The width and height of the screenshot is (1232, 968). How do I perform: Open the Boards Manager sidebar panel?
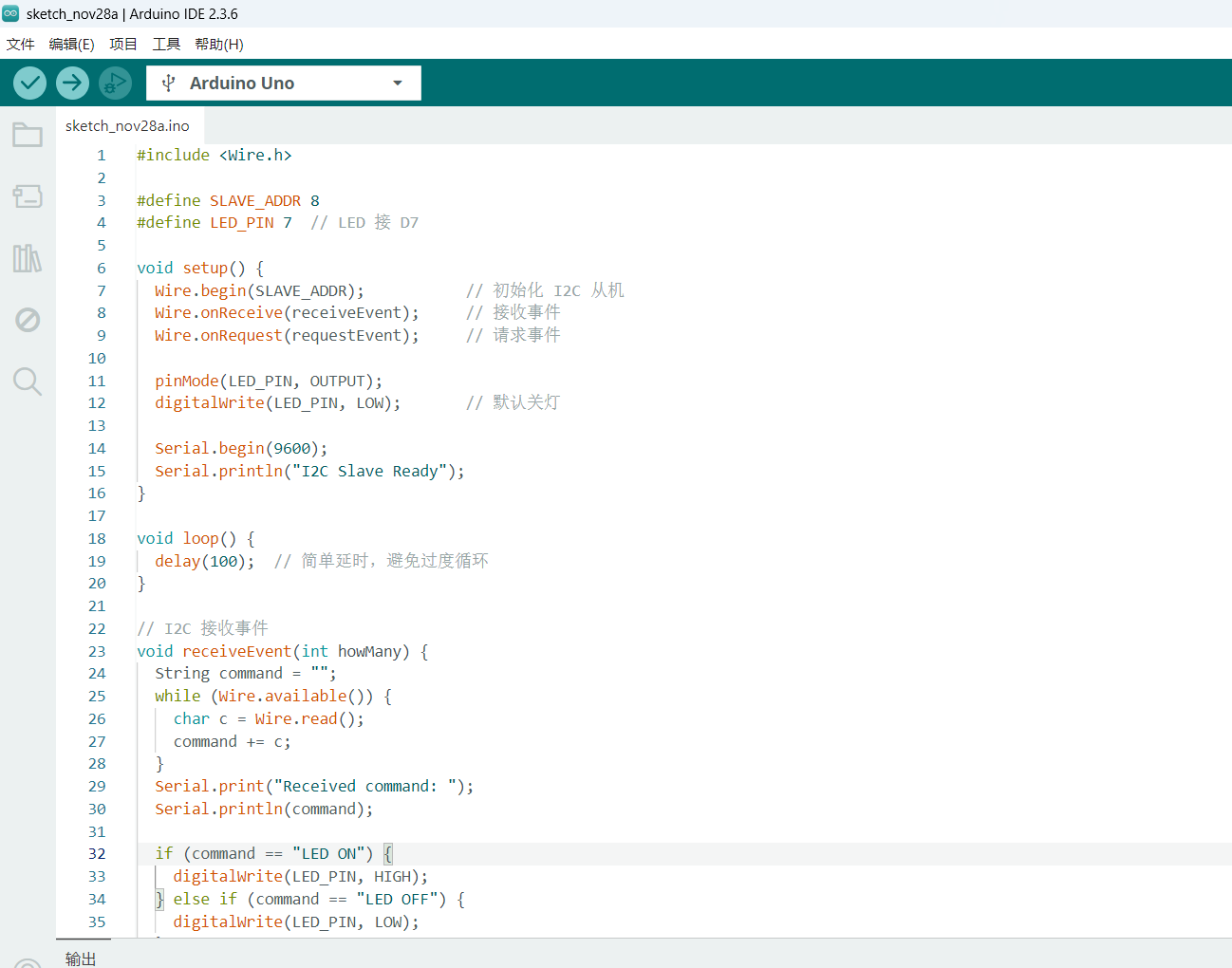pos(28,196)
